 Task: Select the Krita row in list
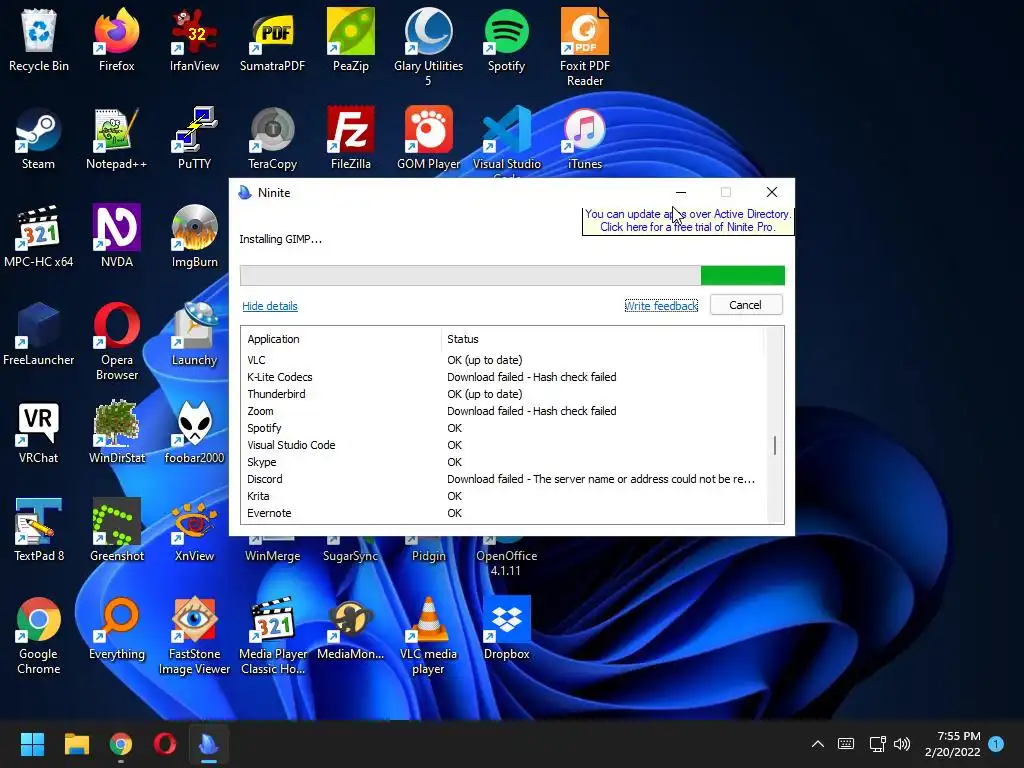pyautogui.click(x=503, y=496)
